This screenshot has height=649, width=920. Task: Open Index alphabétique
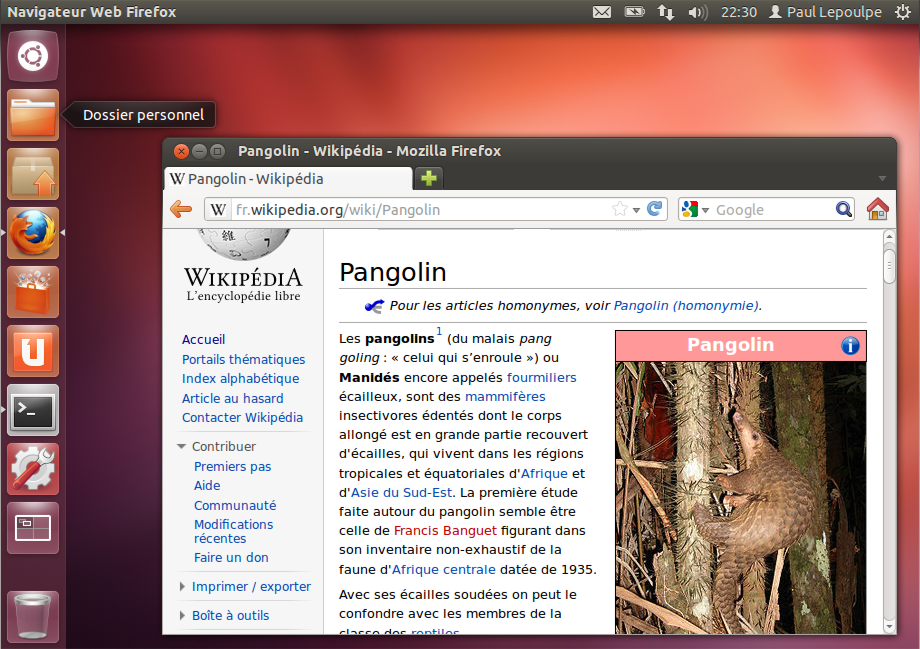point(241,378)
